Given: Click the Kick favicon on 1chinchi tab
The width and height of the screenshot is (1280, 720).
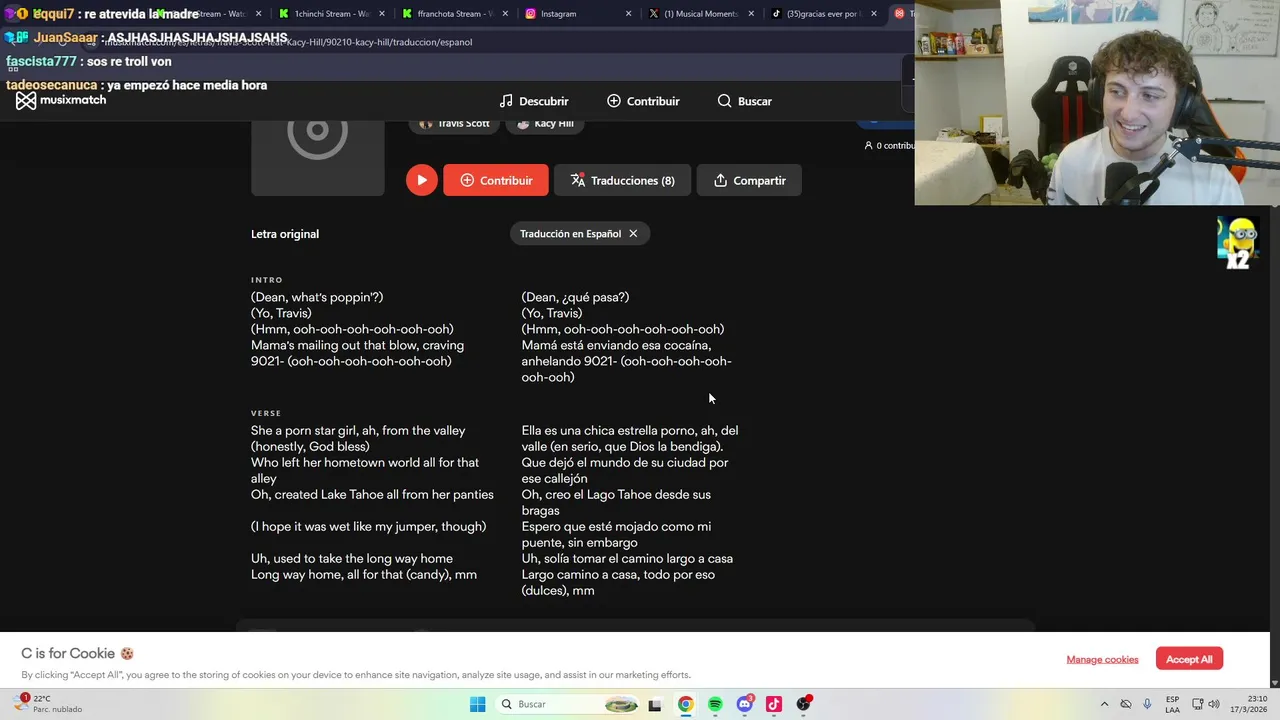Looking at the screenshot, I should [x=284, y=14].
